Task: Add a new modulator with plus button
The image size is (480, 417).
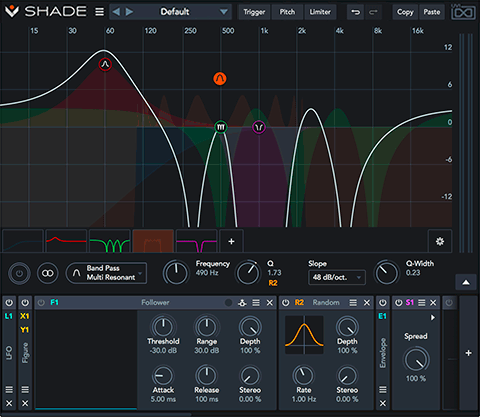Action: [x=468, y=353]
